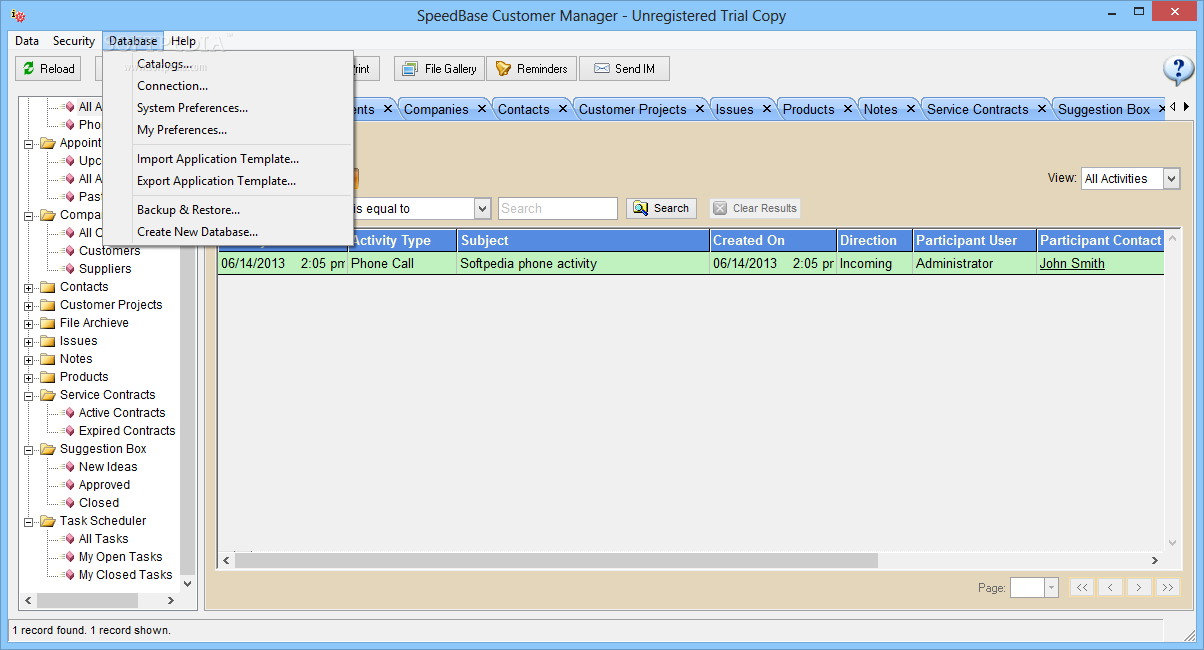1204x650 pixels.
Task: Close the Customer Projects tab
Action: point(699,108)
